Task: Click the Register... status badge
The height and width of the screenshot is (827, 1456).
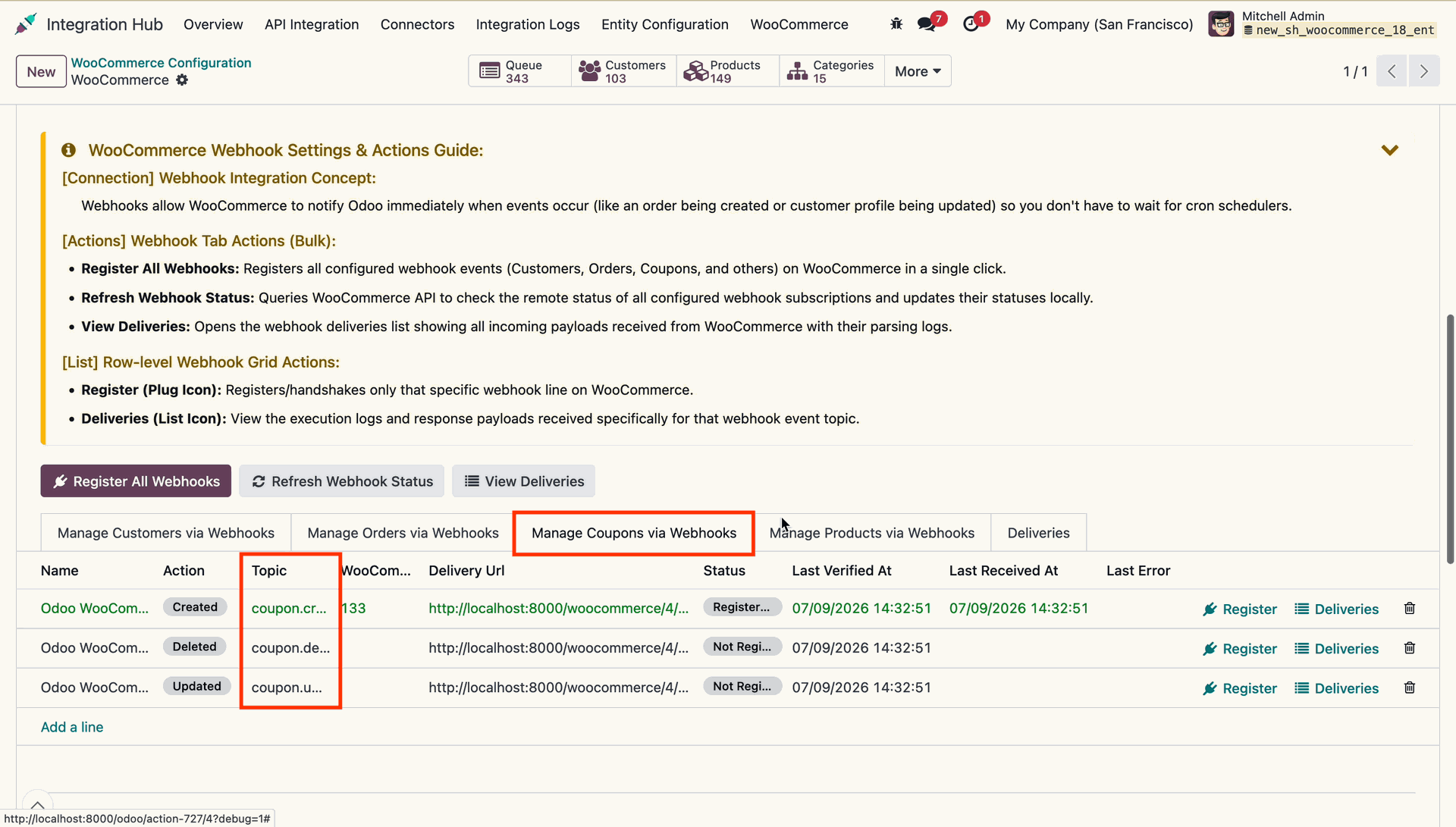Action: tap(742, 607)
